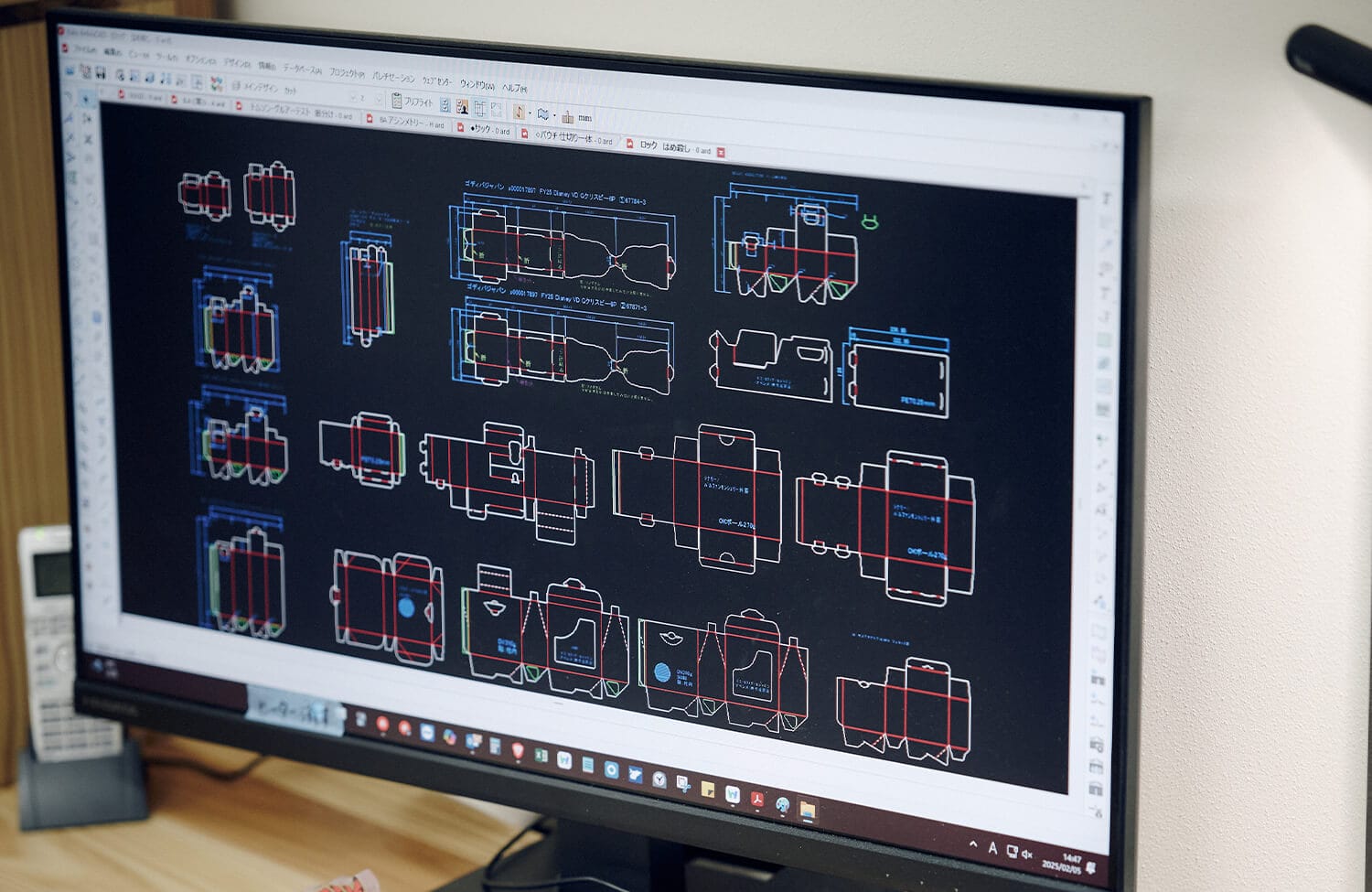This screenshot has width=1372, height=892.
Task: Click the checklist-with-person icon in toolbar
Action: point(462,107)
